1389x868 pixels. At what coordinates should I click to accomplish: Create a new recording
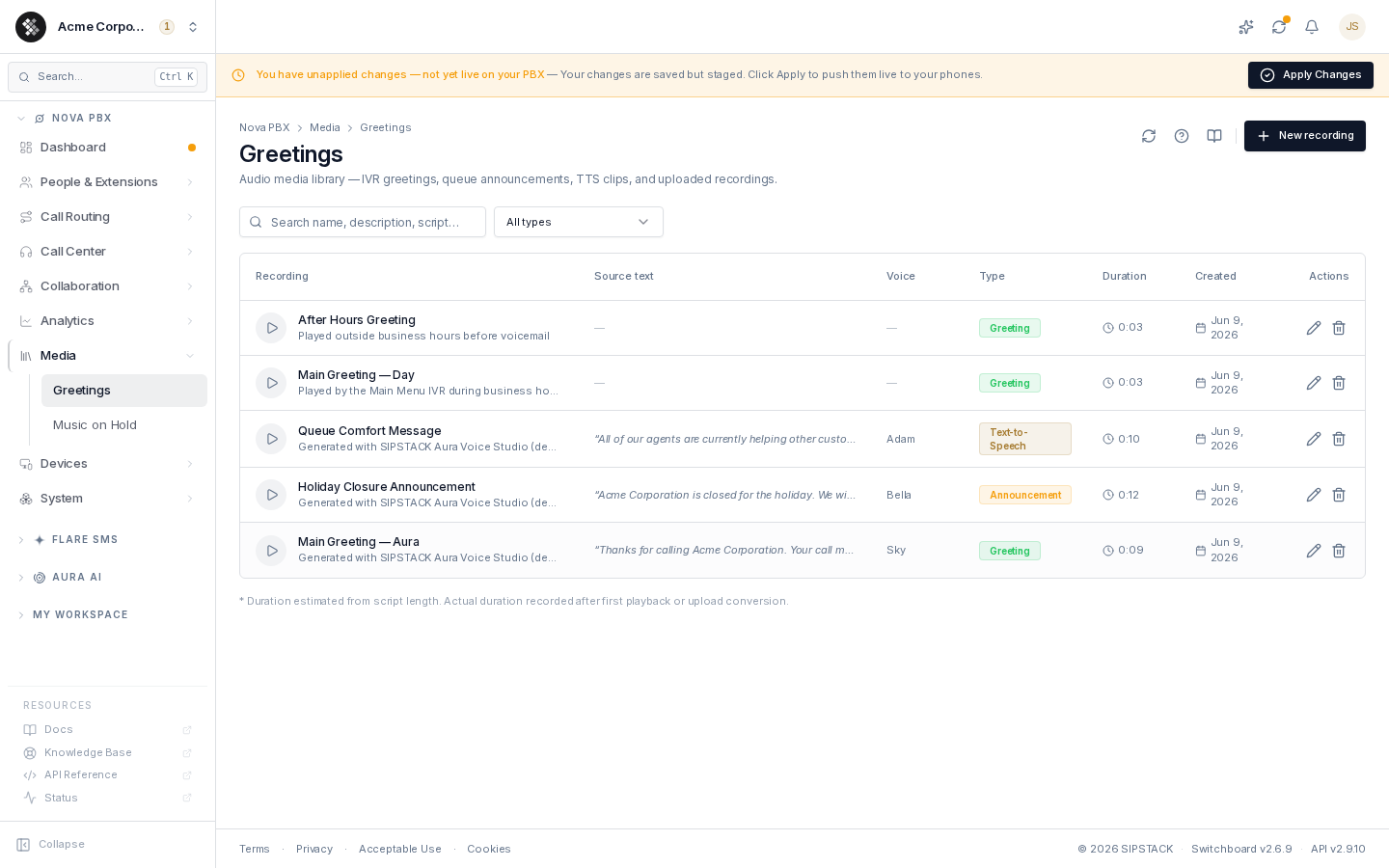click(1305, 136)
